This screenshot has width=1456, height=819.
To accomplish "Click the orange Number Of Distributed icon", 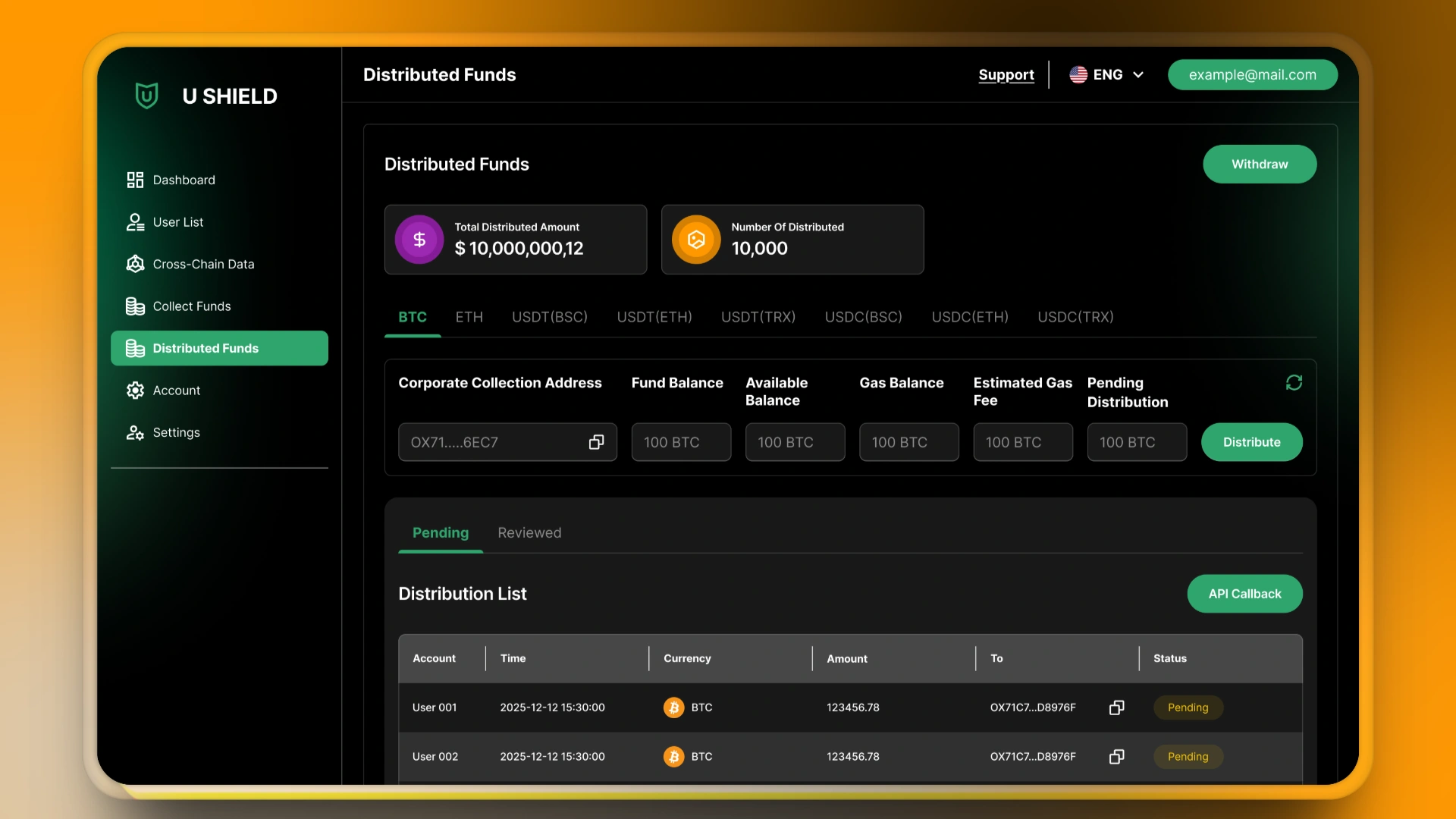I will click(x=696, y=240).
